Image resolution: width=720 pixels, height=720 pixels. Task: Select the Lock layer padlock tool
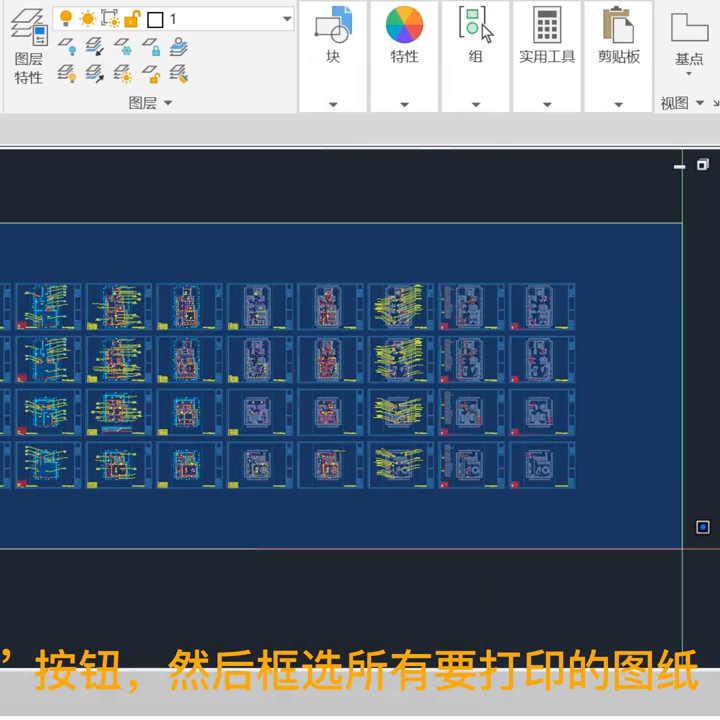[151, 47]
